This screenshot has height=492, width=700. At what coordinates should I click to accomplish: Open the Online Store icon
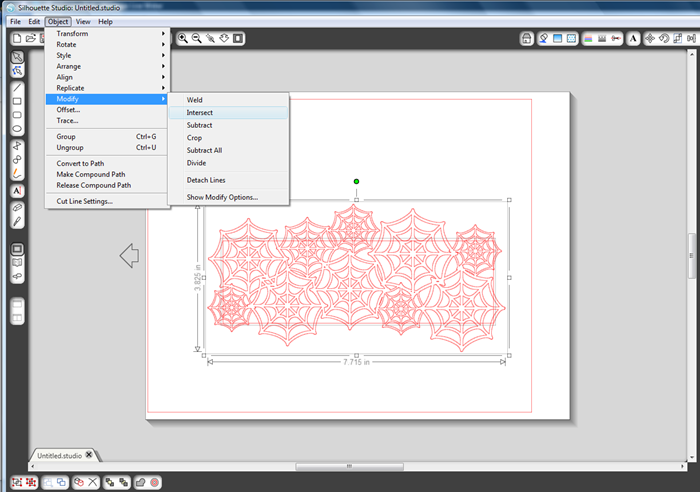[527, 39]
